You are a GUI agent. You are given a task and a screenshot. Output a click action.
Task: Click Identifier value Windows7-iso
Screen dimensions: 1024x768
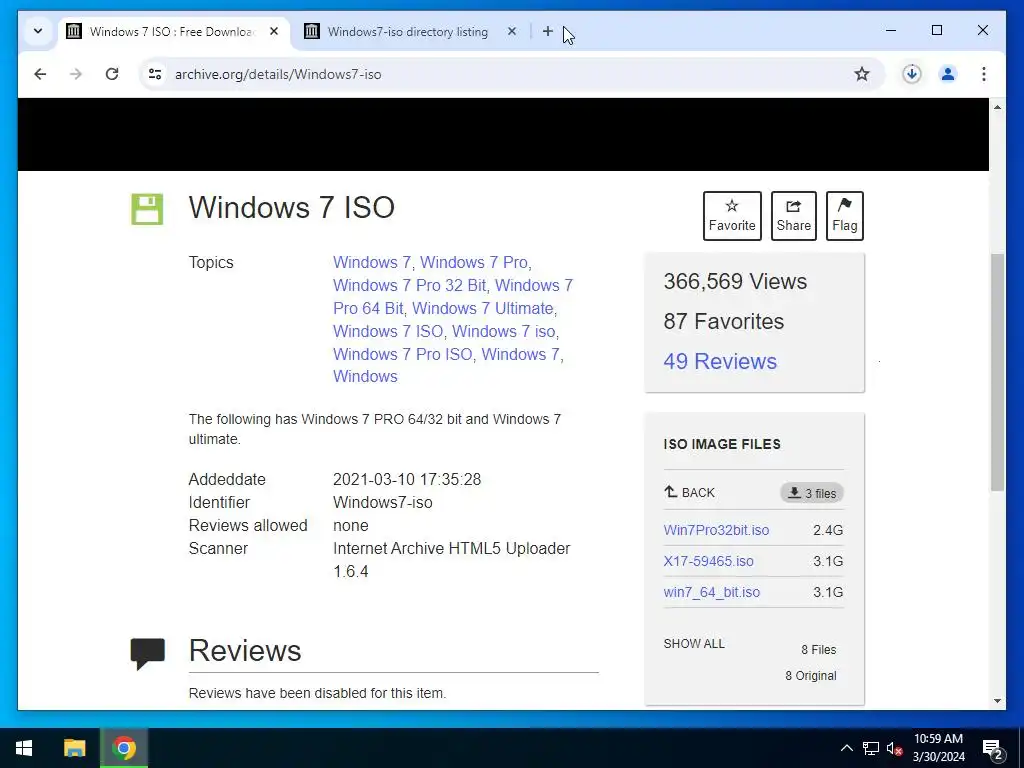click(x=383, y=502)
